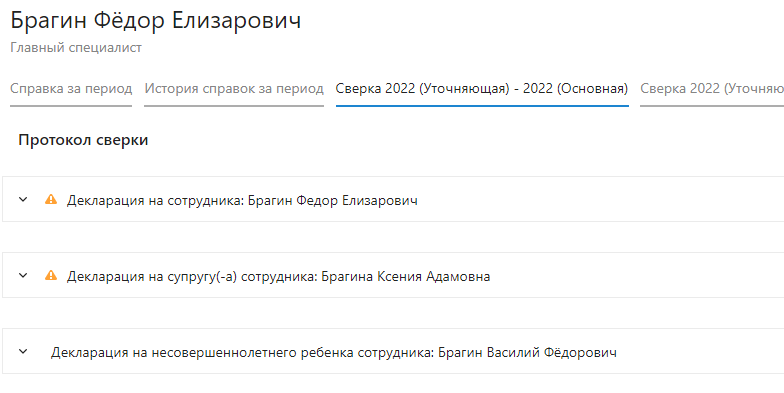Click gray underline below История справок tab

click(x=234, y=106)
